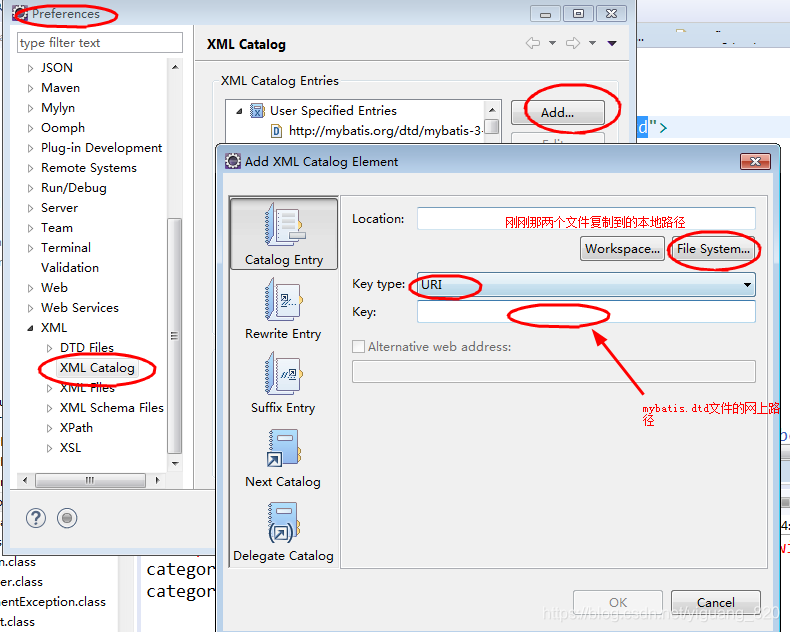Image resolution: width=790 pixels, height=632 pixels.
Task: Expand the Maven tree node
Action: point(30,88)
